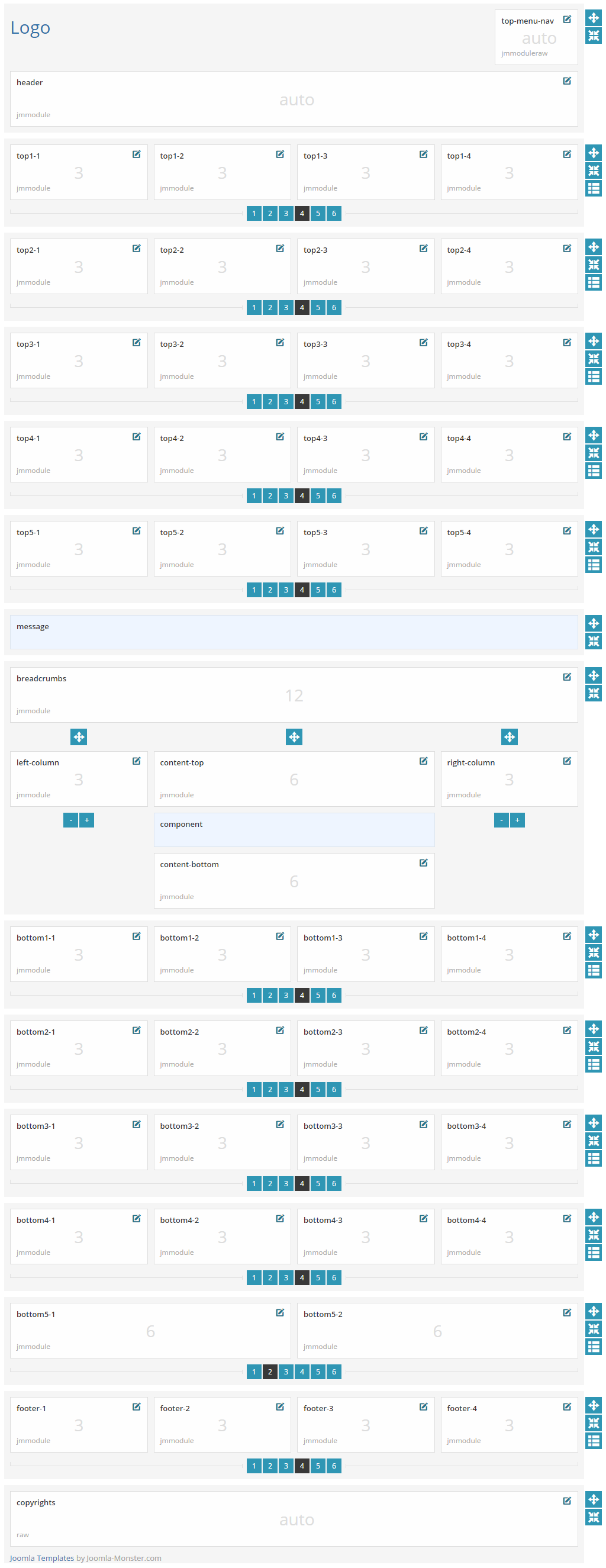Set top1 row to 5 columns
The width and height of the screenshot is (606, 1568).
pos(318,214)
